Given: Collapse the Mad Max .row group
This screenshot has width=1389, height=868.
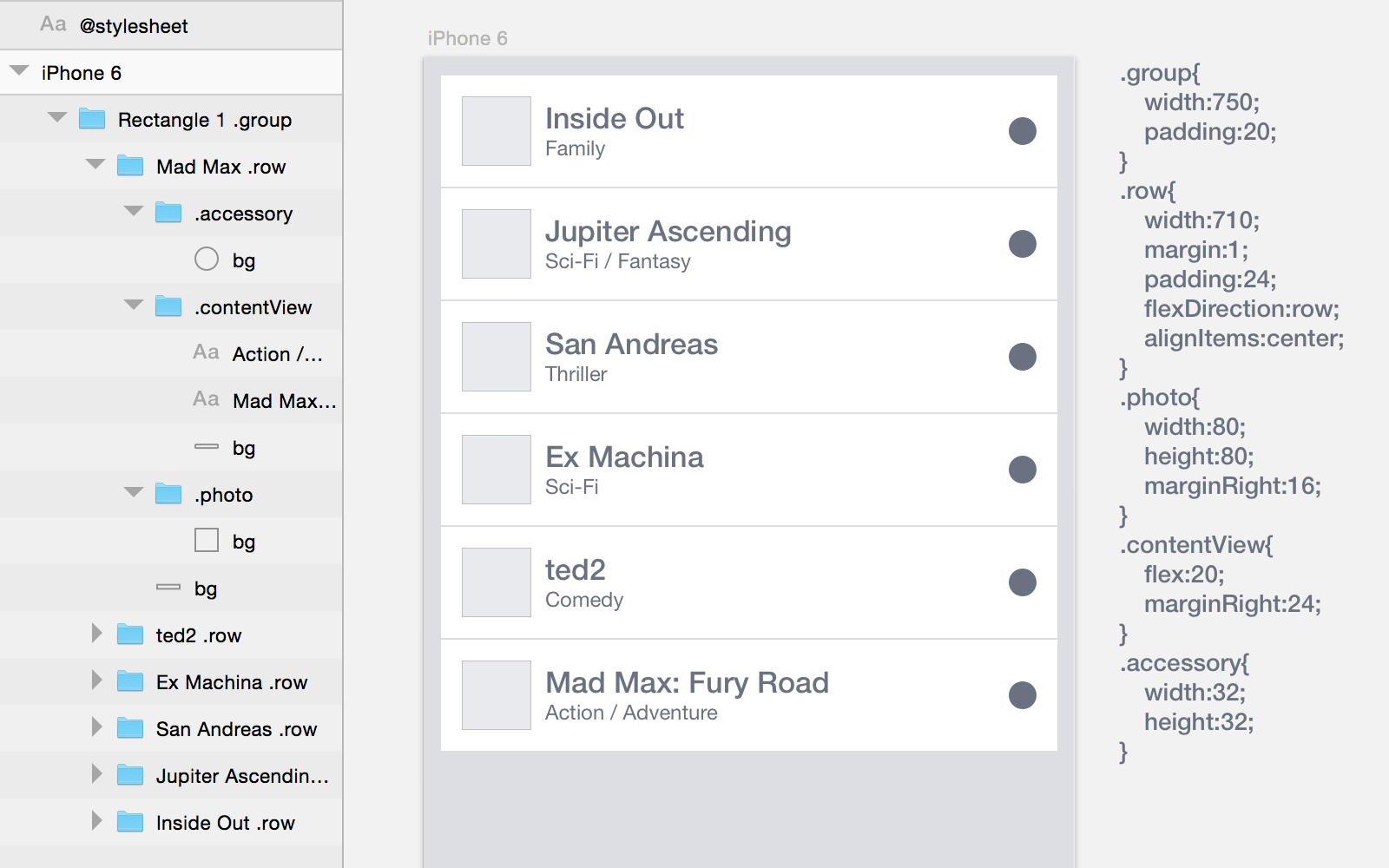Looking at the screenshot, I should click(95, 166).
